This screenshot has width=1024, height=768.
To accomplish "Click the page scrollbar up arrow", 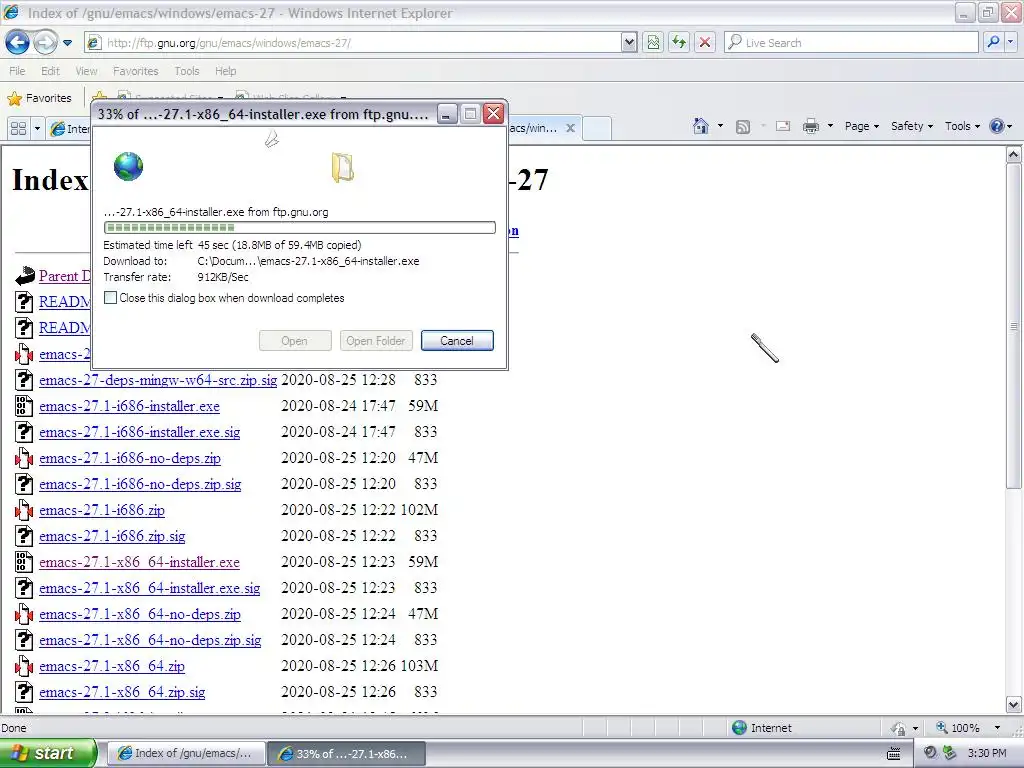I will (1014, 155).
